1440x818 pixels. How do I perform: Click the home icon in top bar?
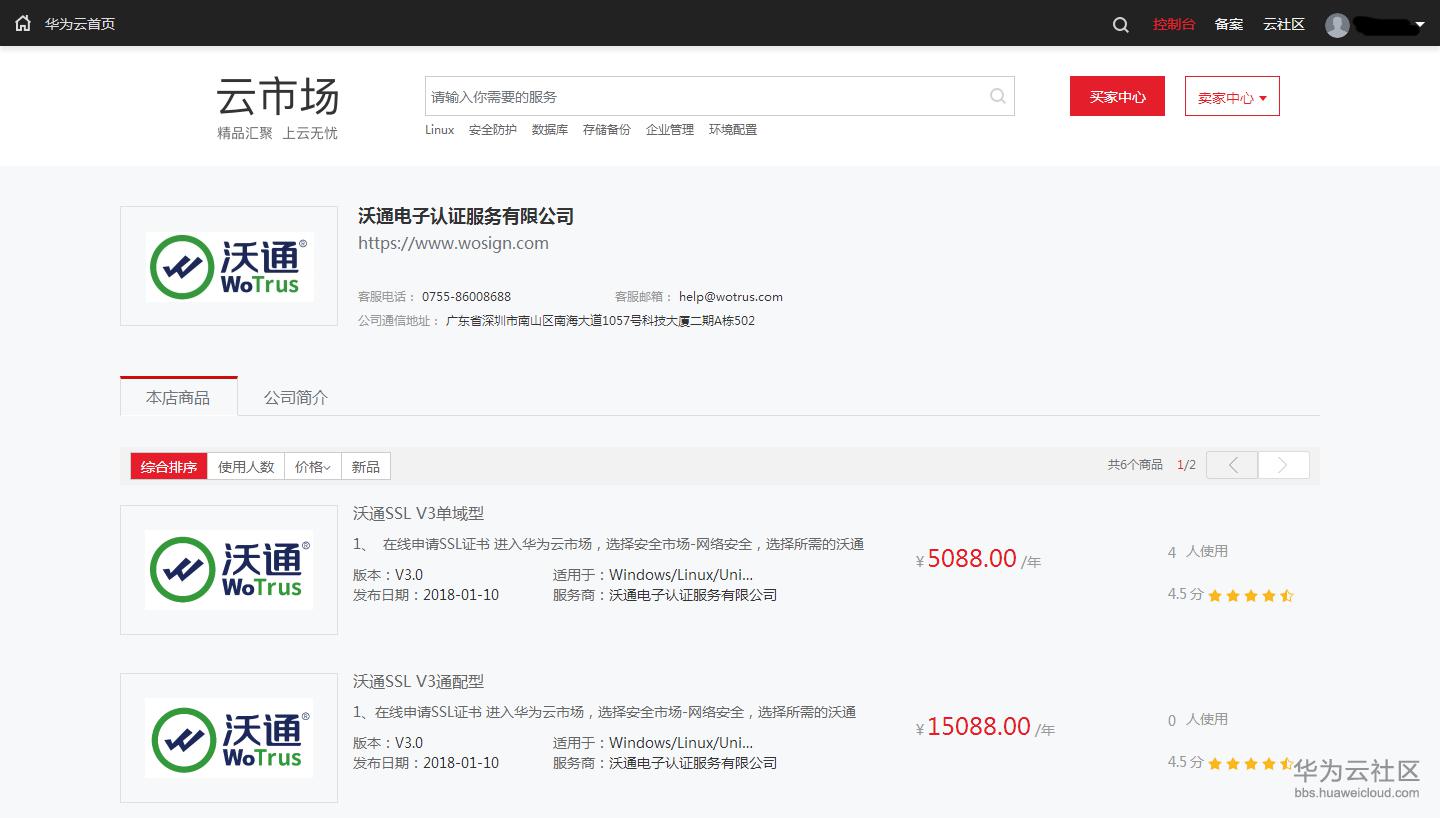pyautogui.click(x=22, y=23)
